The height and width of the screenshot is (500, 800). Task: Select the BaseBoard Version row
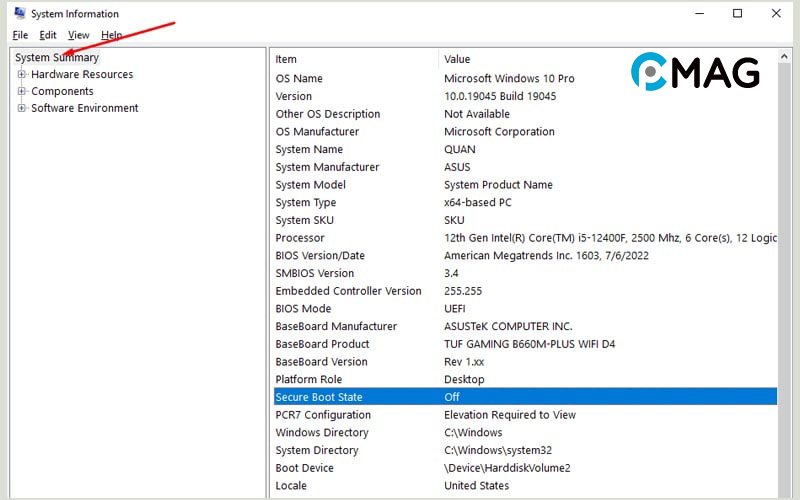(x=526, y=362)
